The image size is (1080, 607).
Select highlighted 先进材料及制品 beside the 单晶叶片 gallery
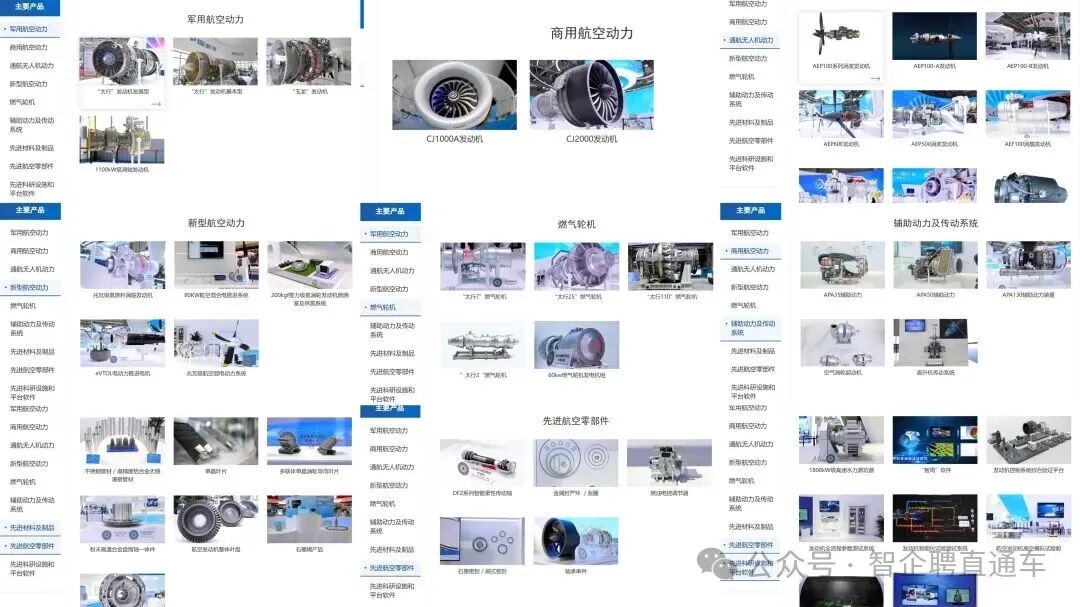[32, 528]
